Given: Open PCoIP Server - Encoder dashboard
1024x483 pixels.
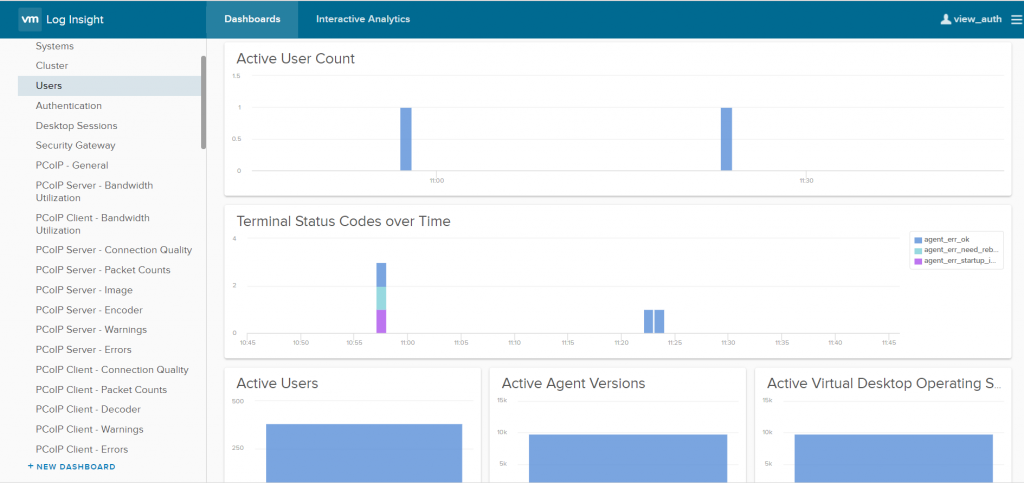Looking at the screenshot, I should point(89,310).
